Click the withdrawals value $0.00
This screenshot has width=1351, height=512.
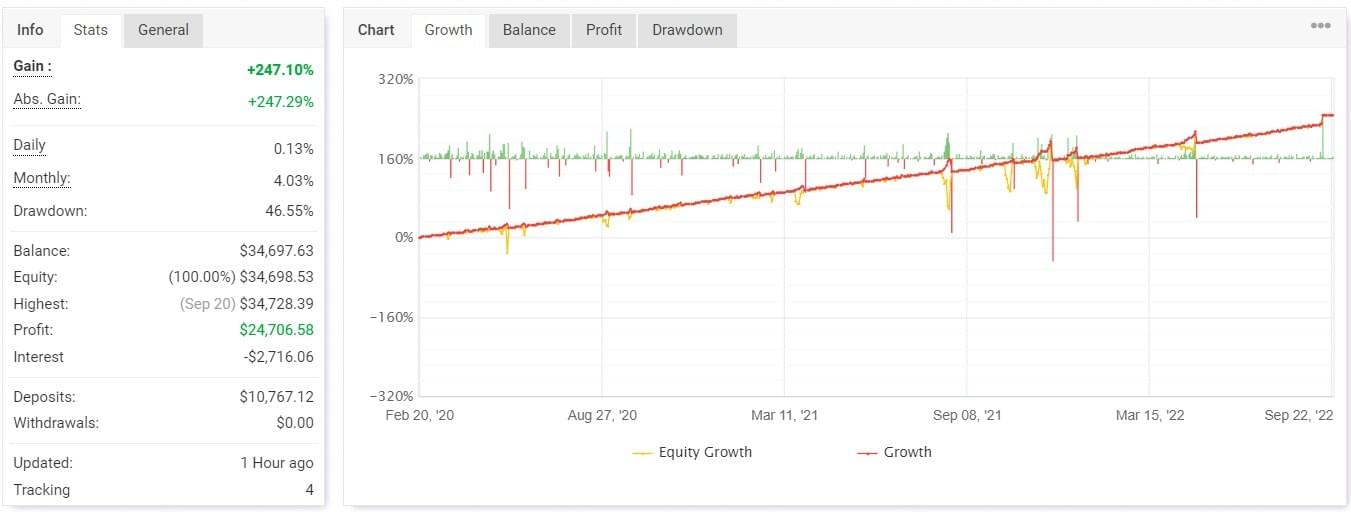(295, 423)
